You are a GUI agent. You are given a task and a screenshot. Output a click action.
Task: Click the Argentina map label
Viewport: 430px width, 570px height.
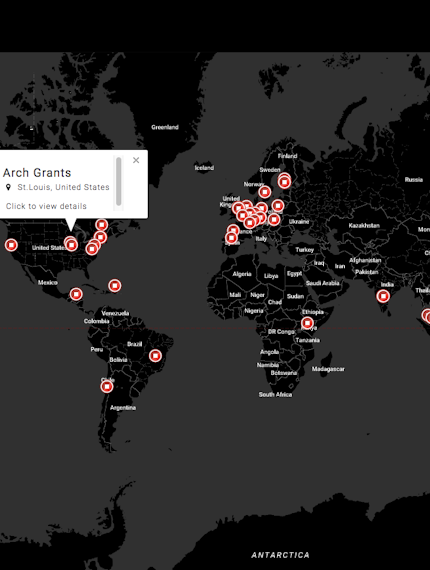pos(123,408)
